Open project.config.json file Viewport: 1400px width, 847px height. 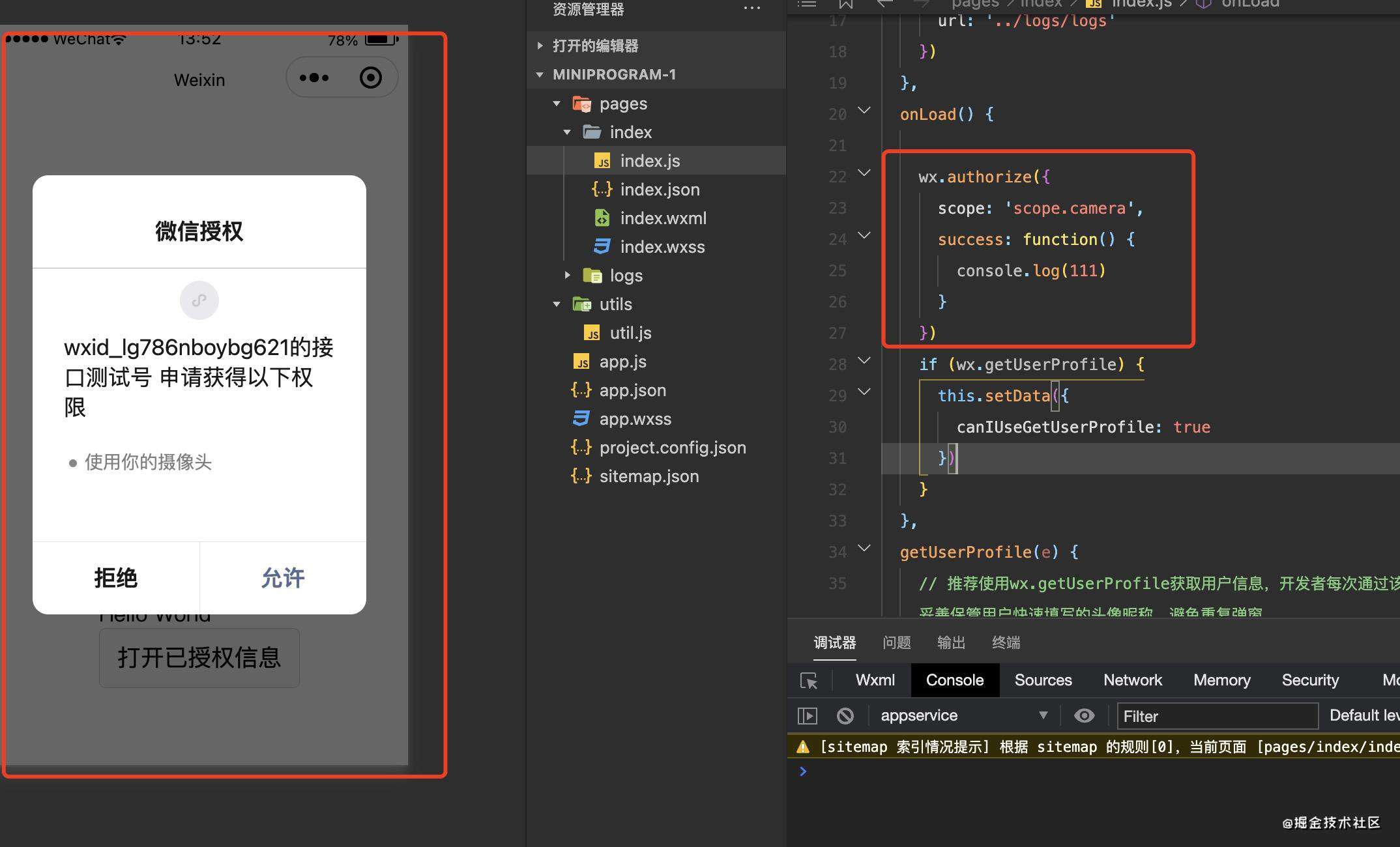click(x=656, y=448)
